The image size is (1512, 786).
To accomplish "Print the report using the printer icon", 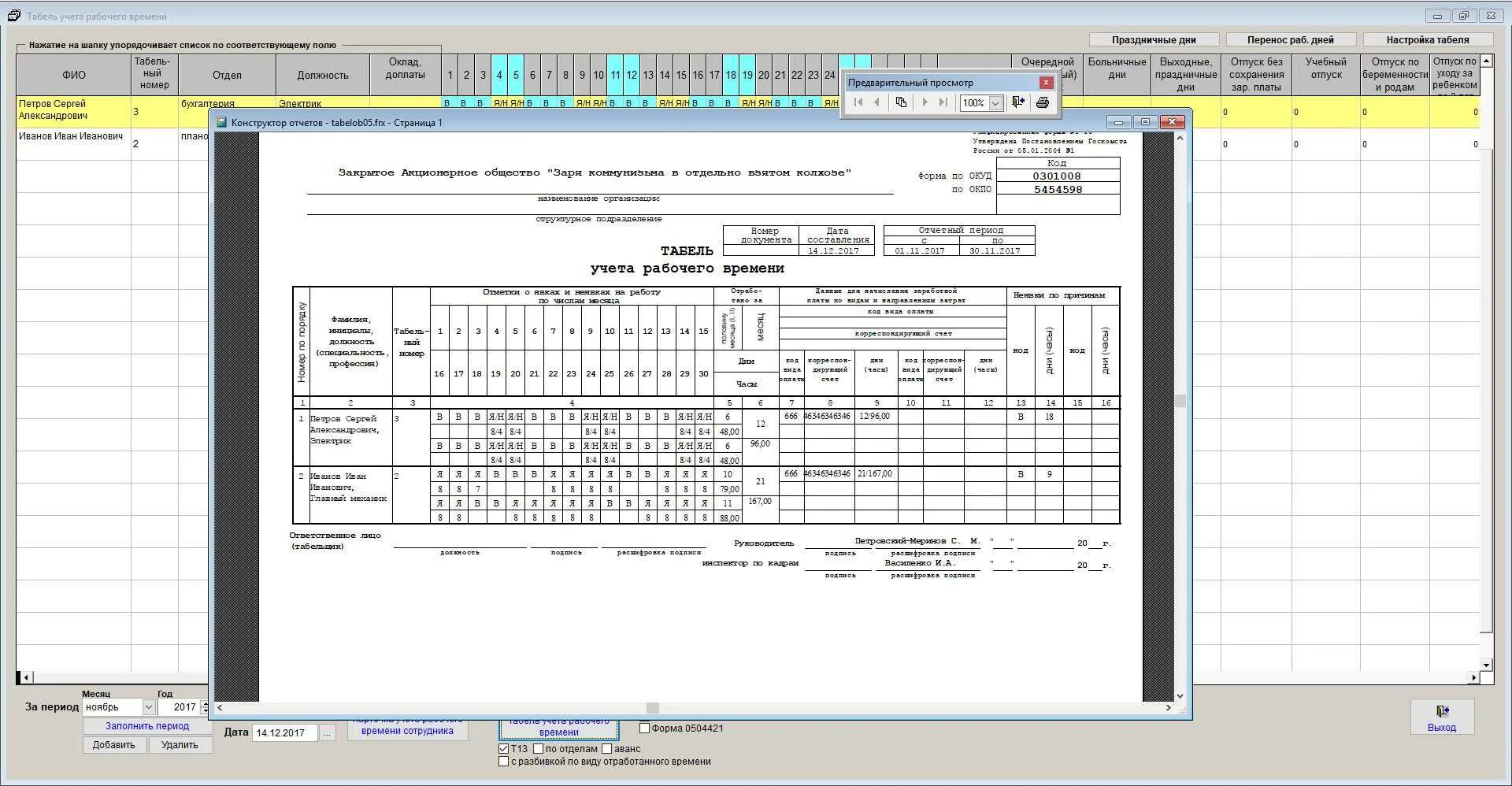I will point(1043,102).
